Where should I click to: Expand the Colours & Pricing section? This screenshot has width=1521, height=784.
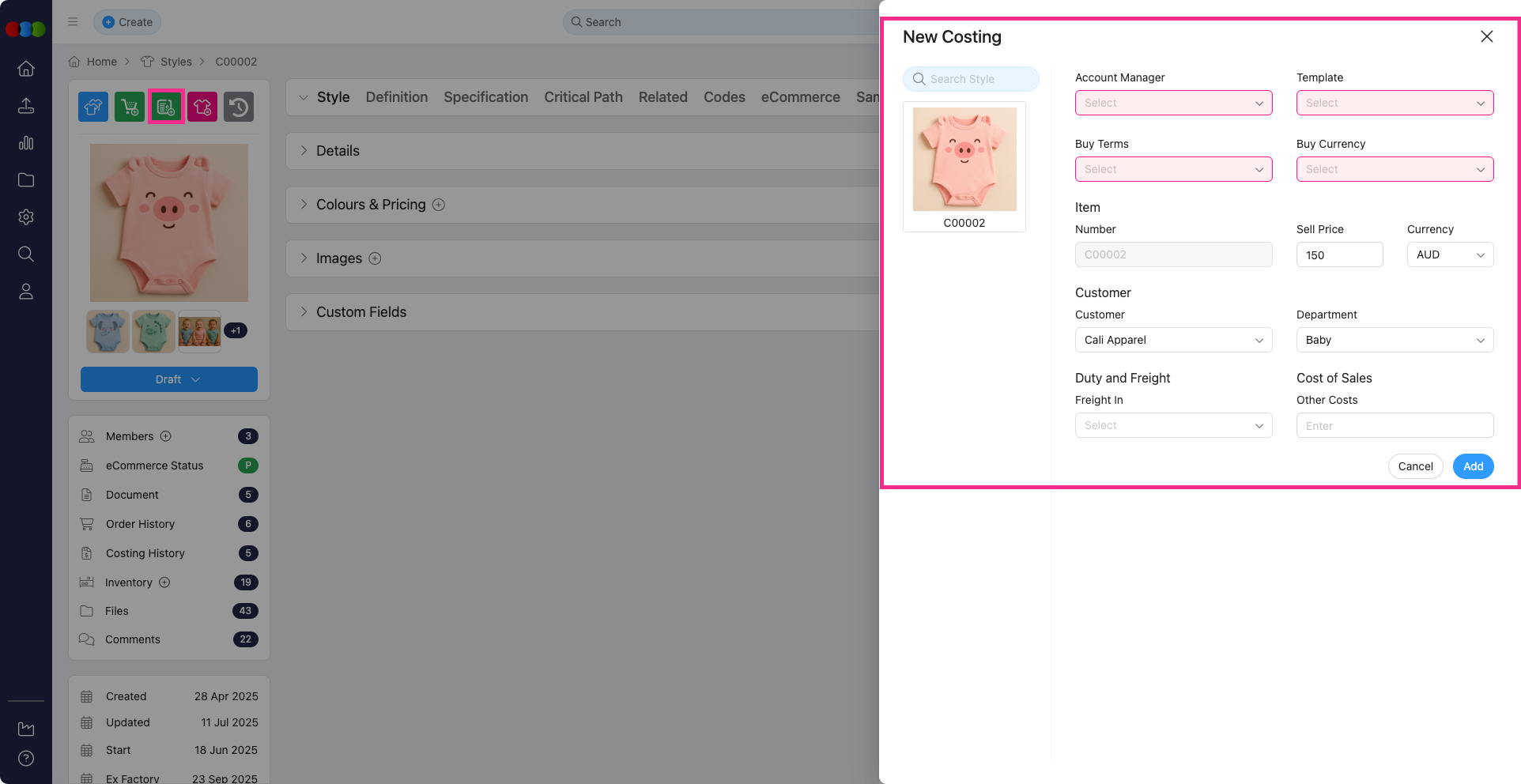pos(304,205)
